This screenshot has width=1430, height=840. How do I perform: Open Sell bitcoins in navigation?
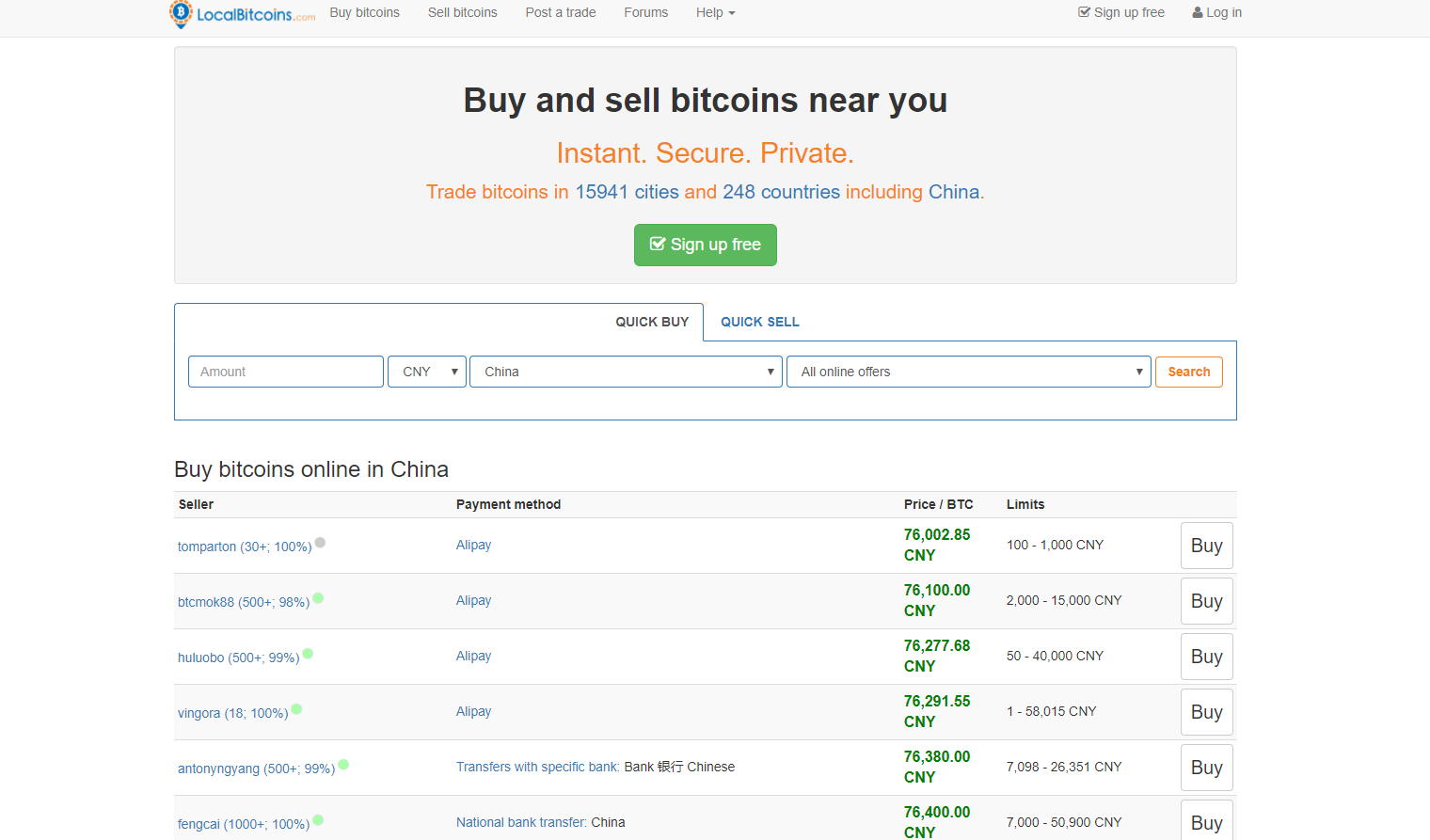pyautogui.click(x=462, y=13)
